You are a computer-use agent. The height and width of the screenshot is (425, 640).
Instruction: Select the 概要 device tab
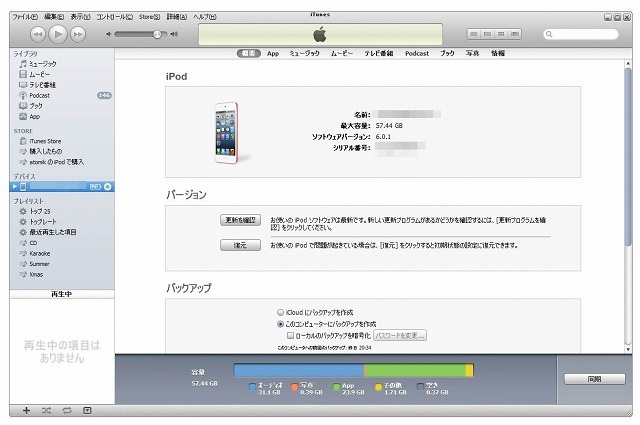click(x=249, y=53)
